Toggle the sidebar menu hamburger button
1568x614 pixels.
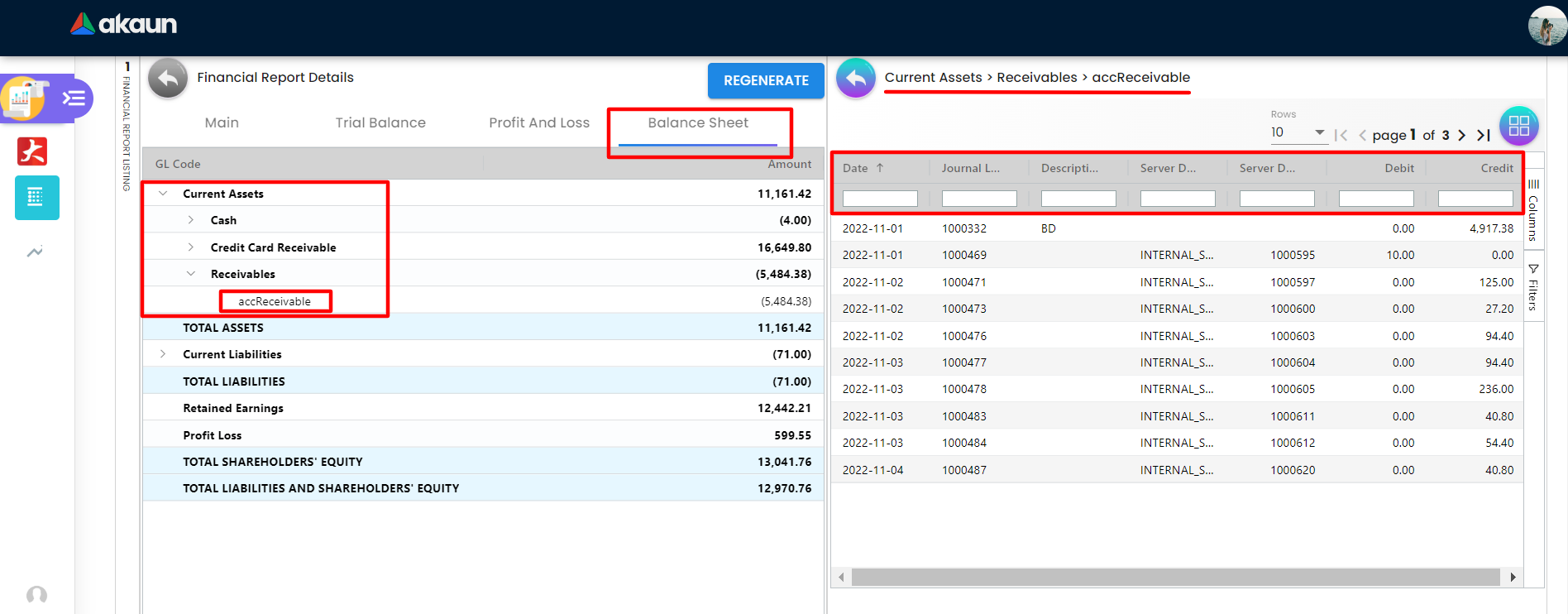pyautogui.click(x=74, y=98)
